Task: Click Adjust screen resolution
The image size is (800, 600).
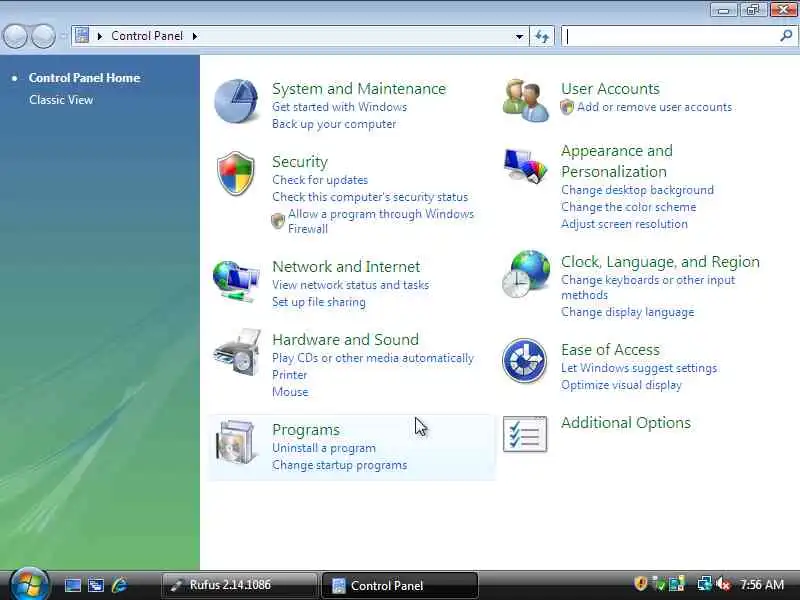Action: (x=624, y=224)
